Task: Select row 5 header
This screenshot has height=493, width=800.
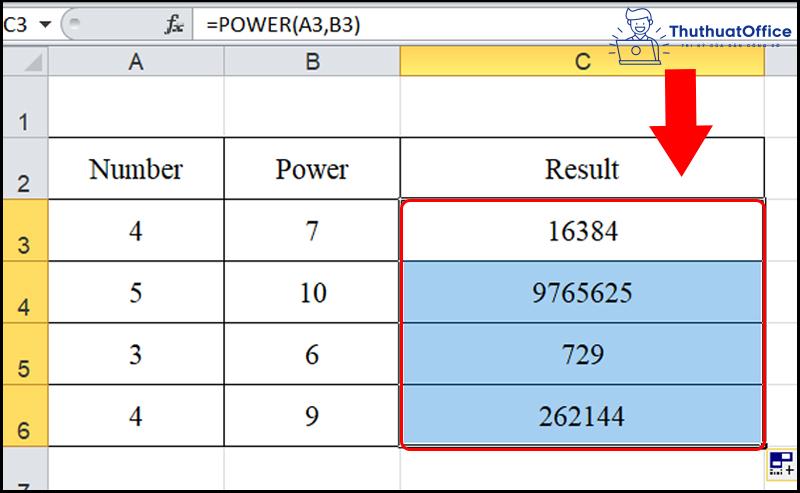Action: (26, 354)
